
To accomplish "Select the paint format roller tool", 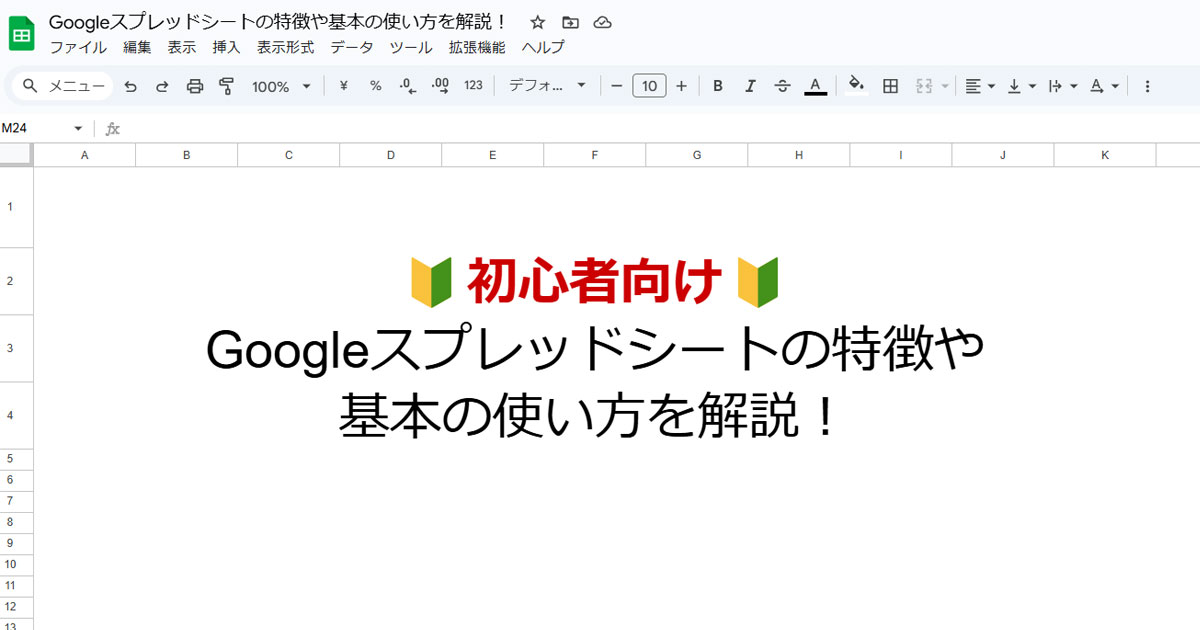I will (x=226, y=86).
